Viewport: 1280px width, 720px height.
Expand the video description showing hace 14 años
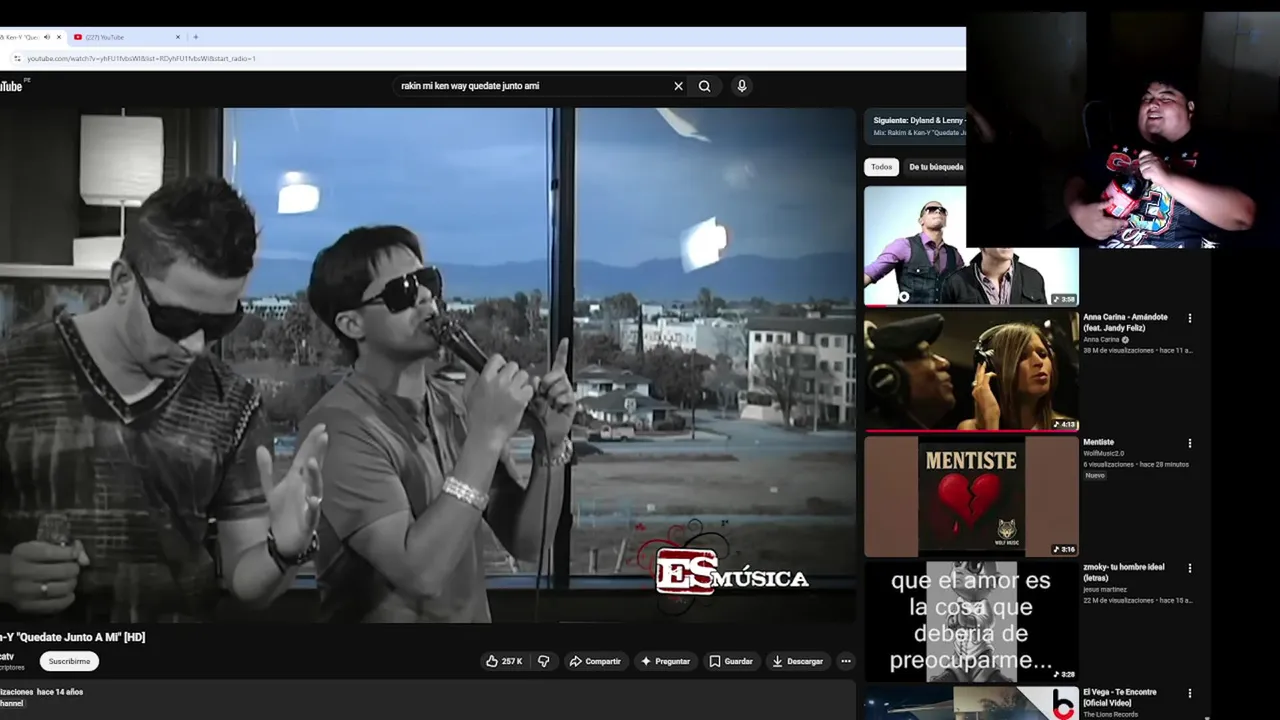(428, 698)
